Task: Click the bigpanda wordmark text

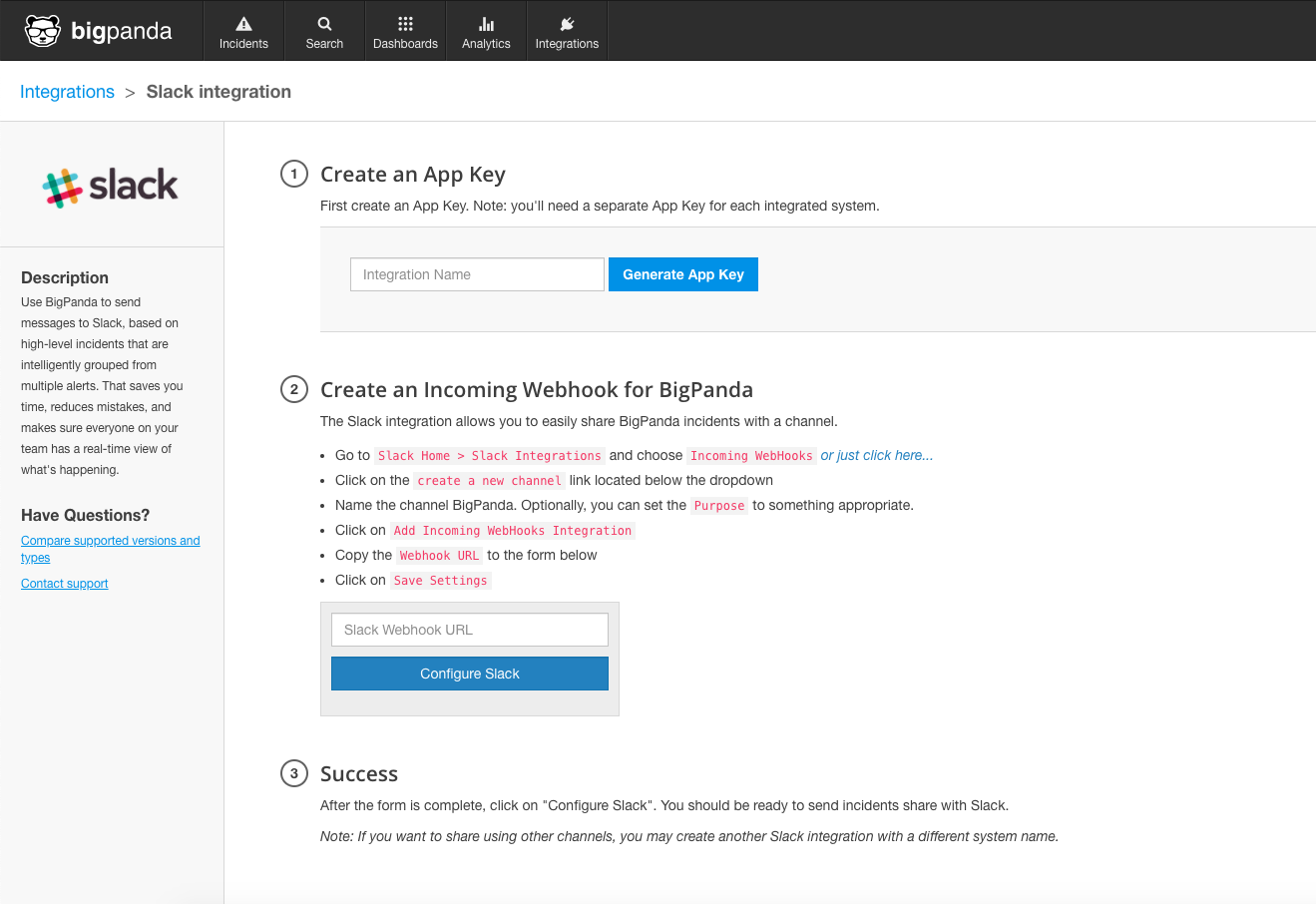Action: pos(122,31)
